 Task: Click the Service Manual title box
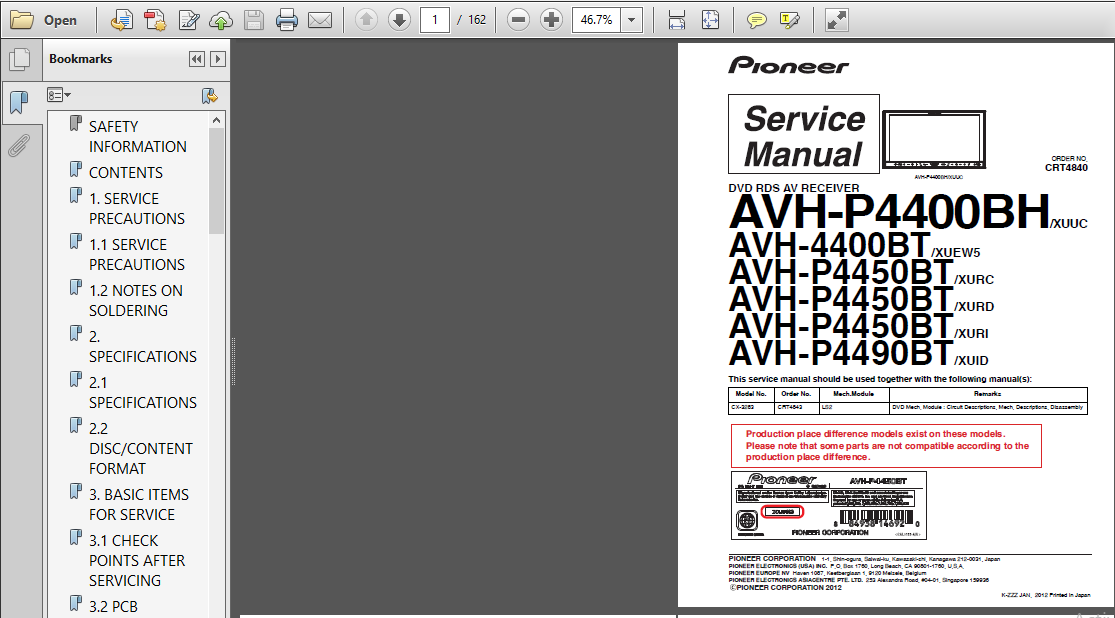click(x=804, y=134)
